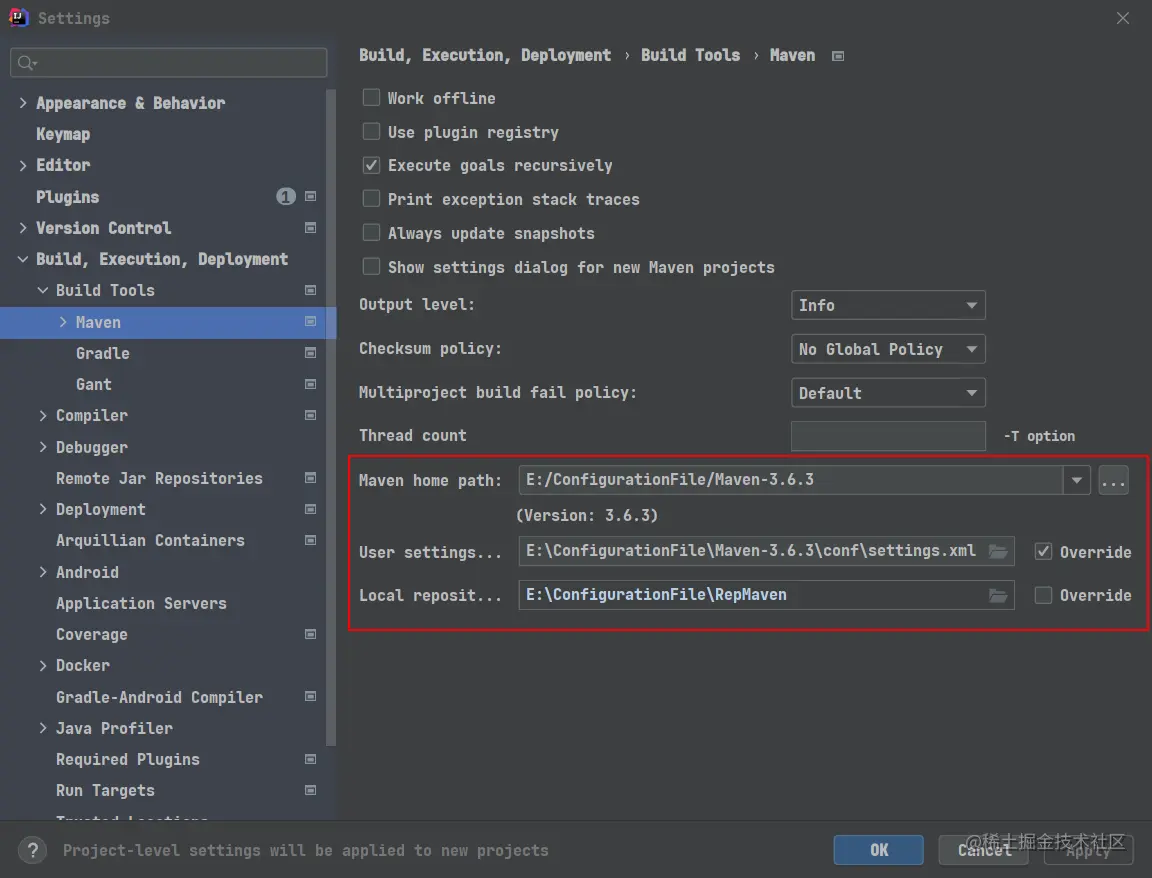The height and width of the screenshot is (878, 1152).
Task: Click the Thread count input field
Action: 888,436
